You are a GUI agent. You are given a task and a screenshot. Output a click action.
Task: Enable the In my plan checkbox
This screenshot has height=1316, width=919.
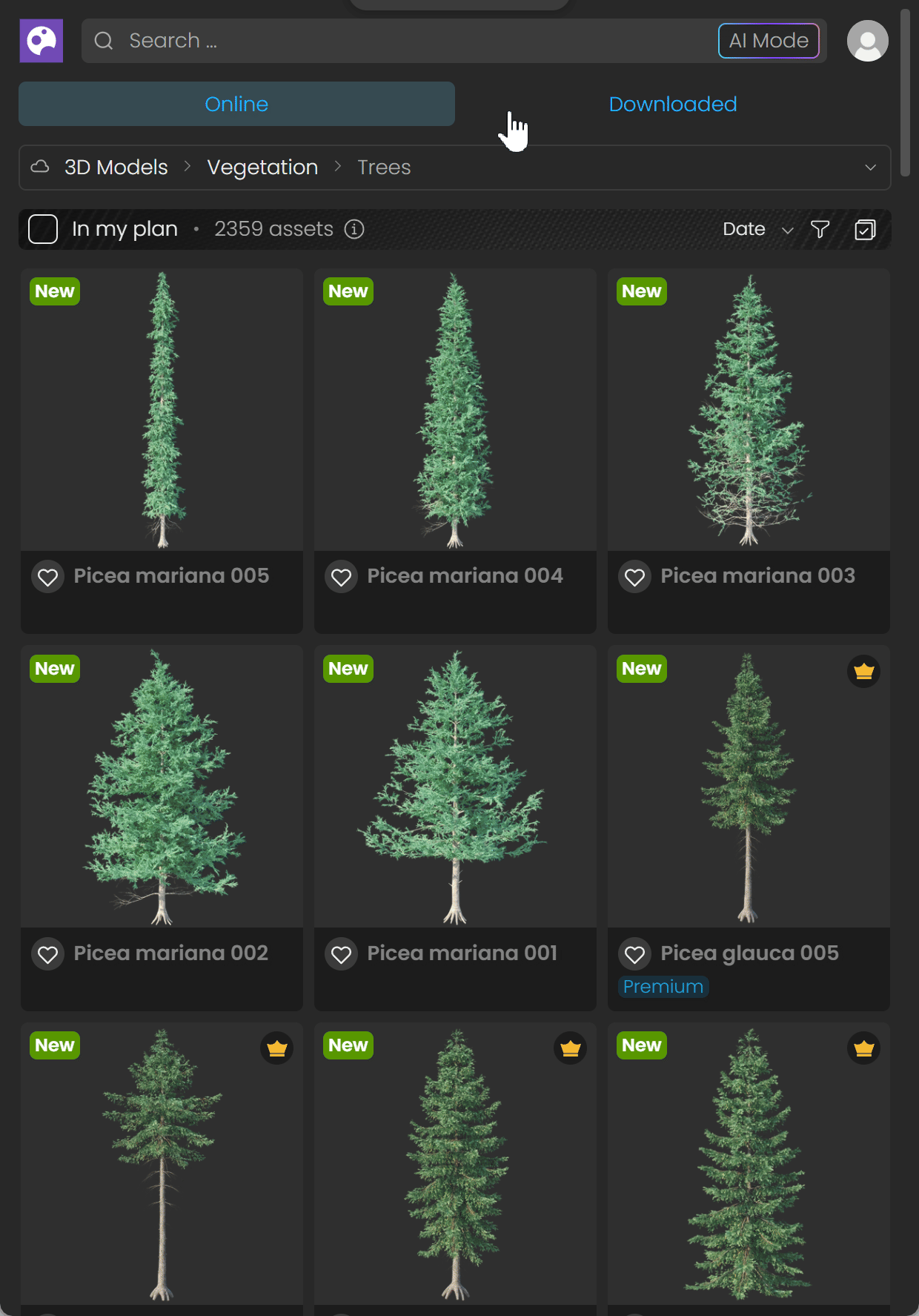click(43, 229)
